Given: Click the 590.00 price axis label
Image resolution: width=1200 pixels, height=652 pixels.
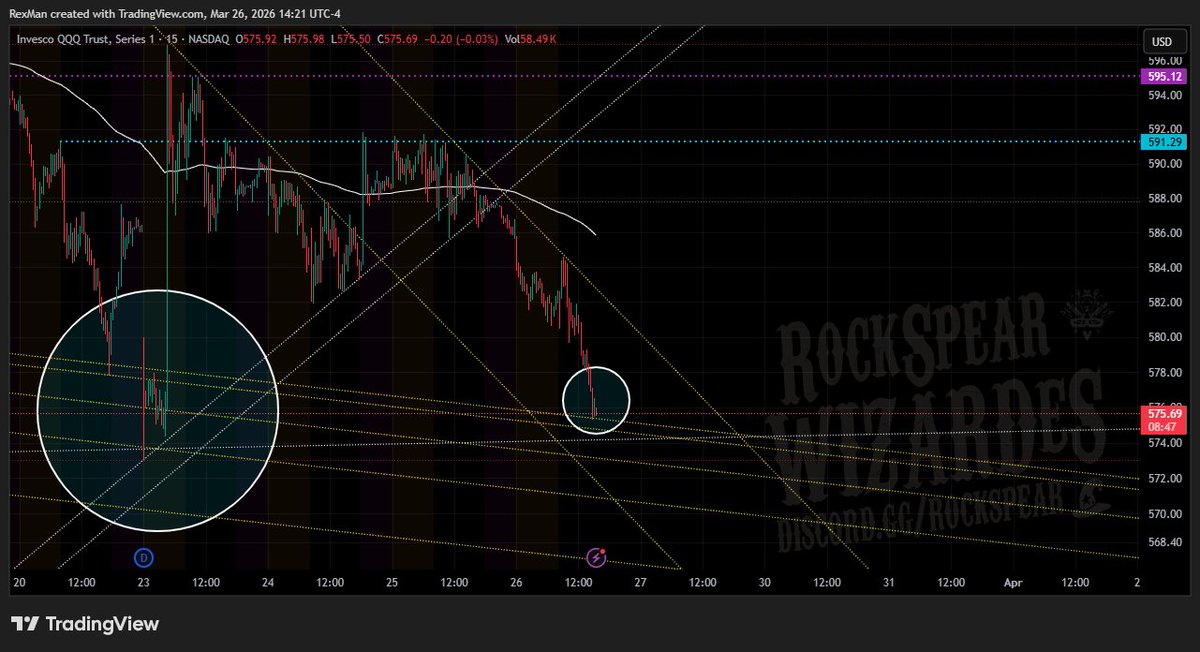Looking at the screenshot, I should pyautogui.click(x=1163, y=164).
